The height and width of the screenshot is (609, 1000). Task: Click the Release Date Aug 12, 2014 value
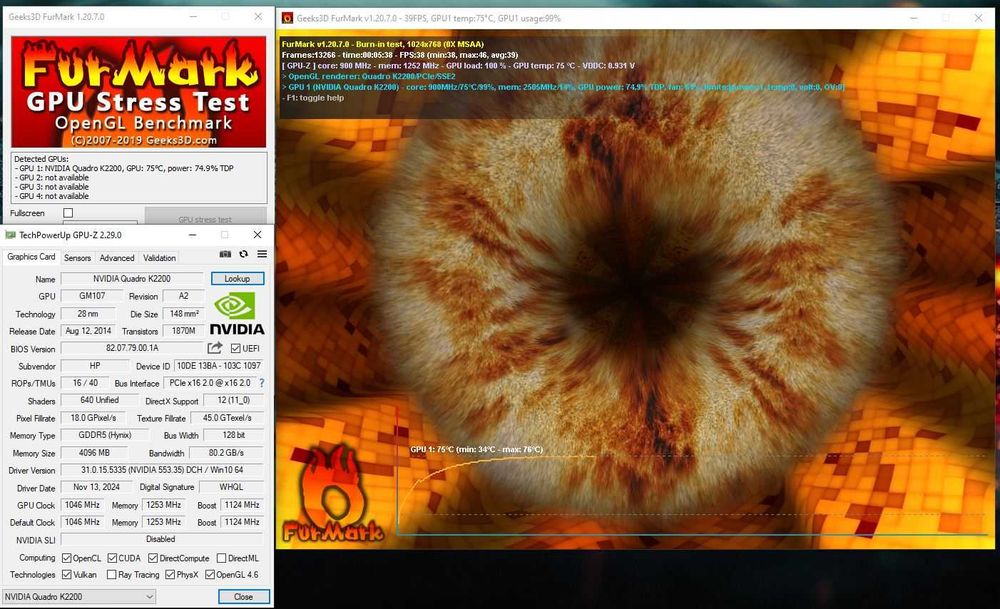[x=88, y=331]
